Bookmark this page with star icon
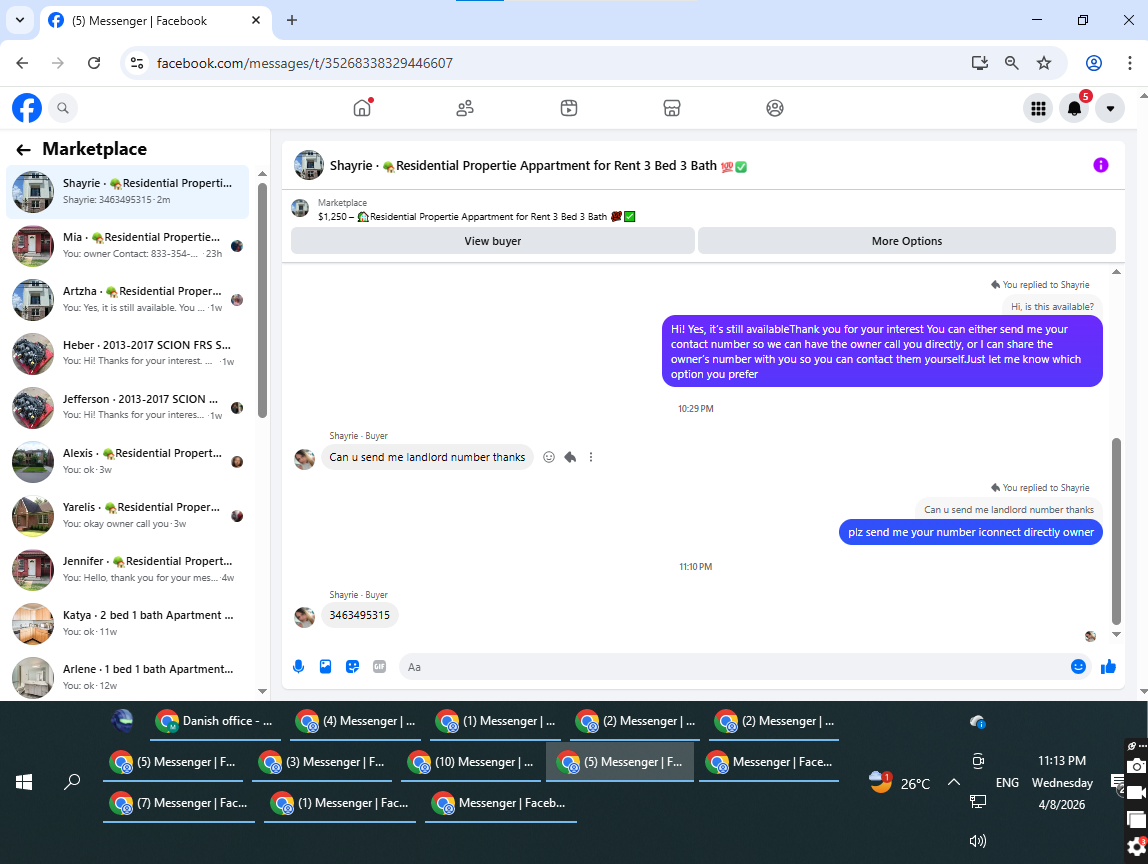The height and width of the screenshot is (864, 1148). tap(1043, 63)
